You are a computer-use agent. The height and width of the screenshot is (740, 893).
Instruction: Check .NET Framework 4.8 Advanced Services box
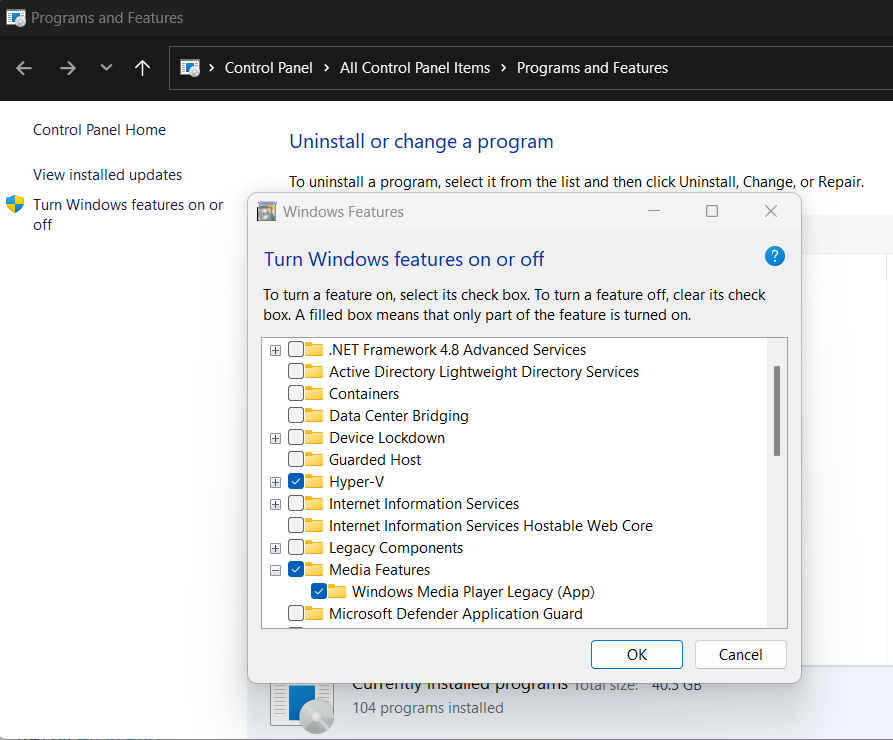(296, 349)
